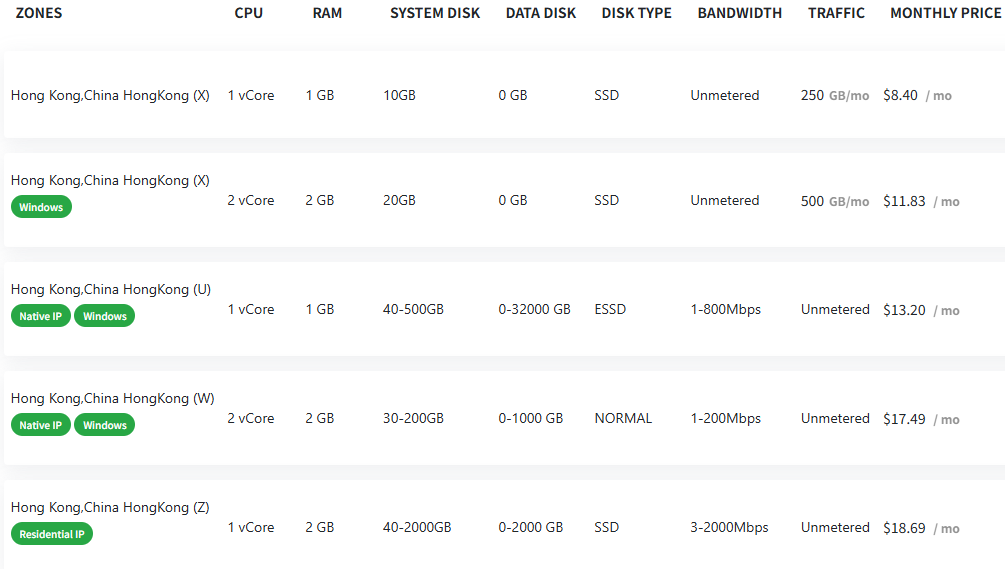1005x569 pixels.
Task: Open the HongKong (Z) zone plan name
Action: [x=110, y=507]
